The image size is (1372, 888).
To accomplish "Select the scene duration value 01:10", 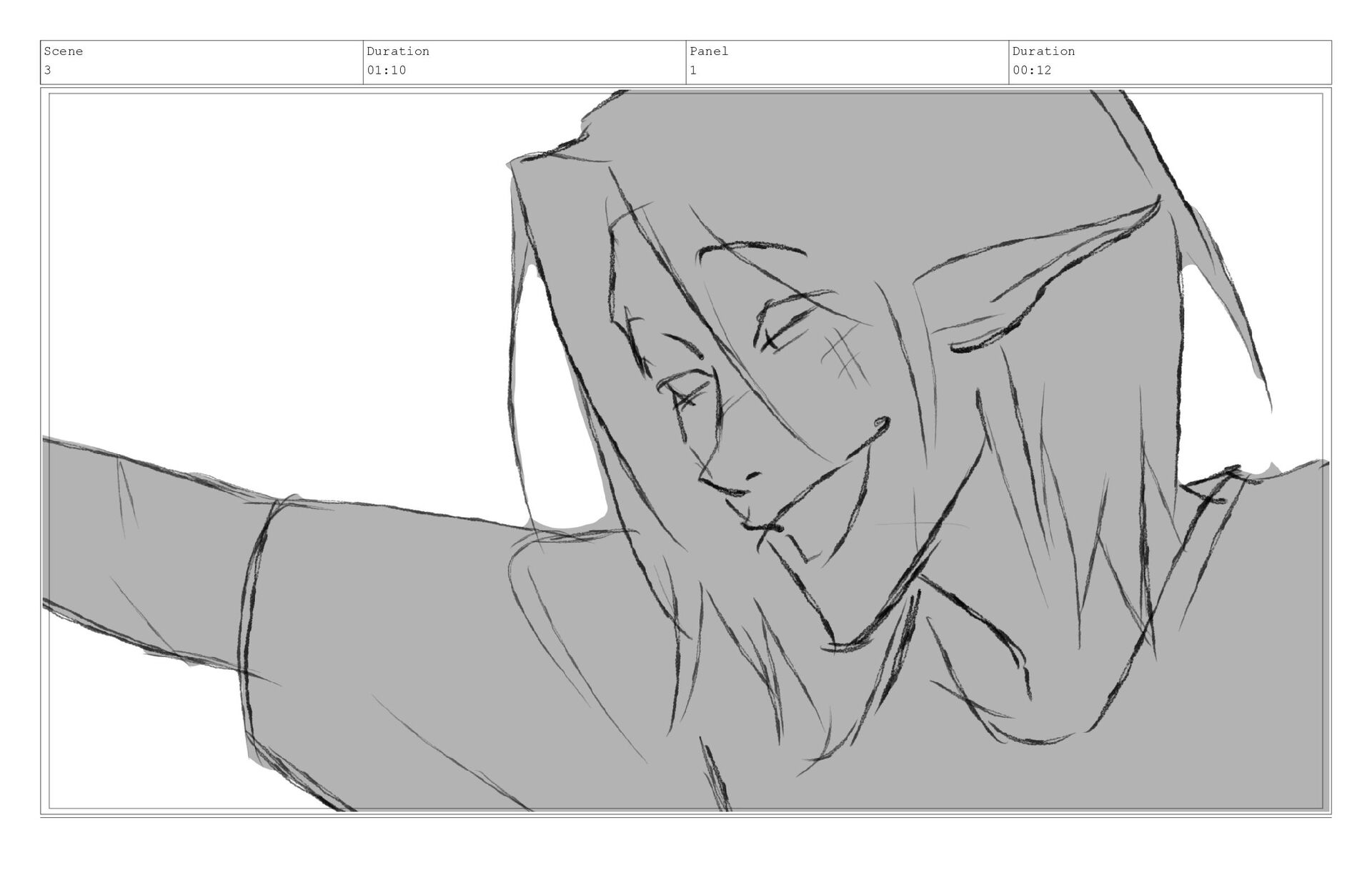I will click(387, 70).
